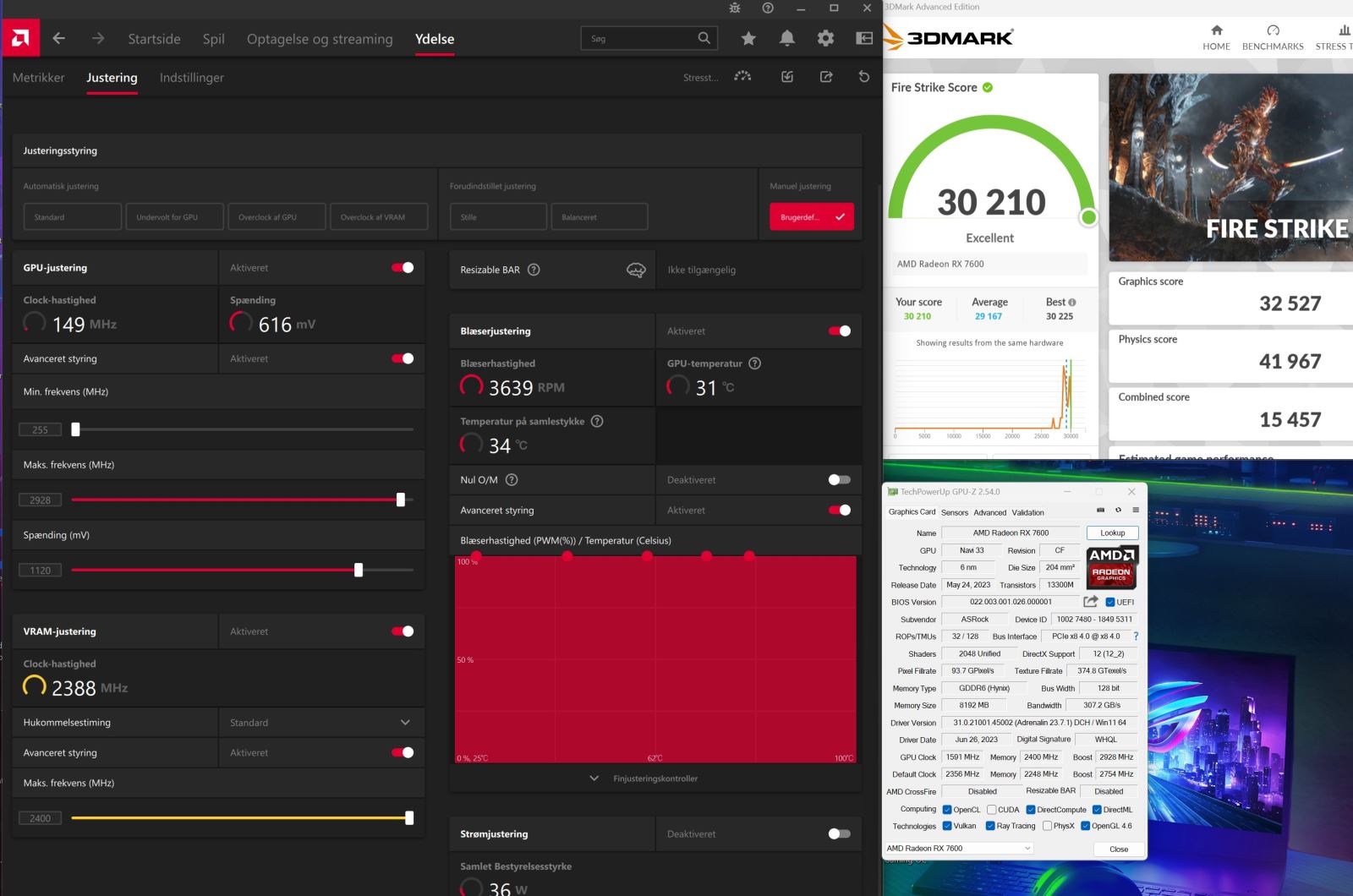This screenshot has height=896, width=1353.
Task: Open the bug report icon
Action: [735, 8]
